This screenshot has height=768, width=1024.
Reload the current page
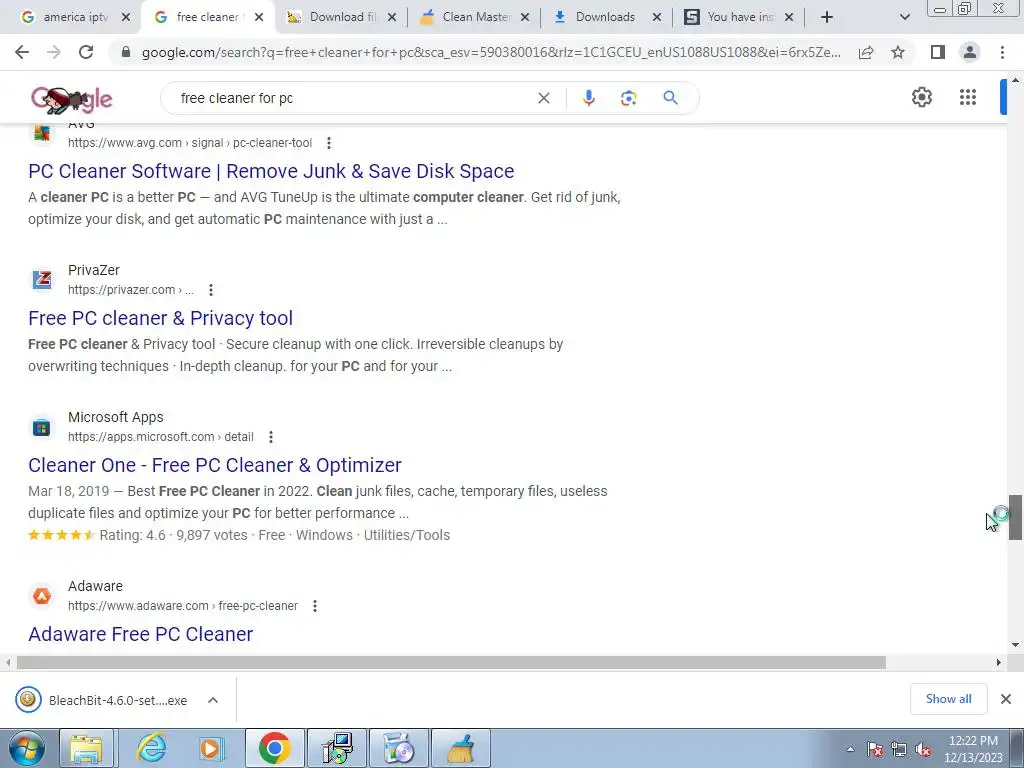(x=86, y=52)
